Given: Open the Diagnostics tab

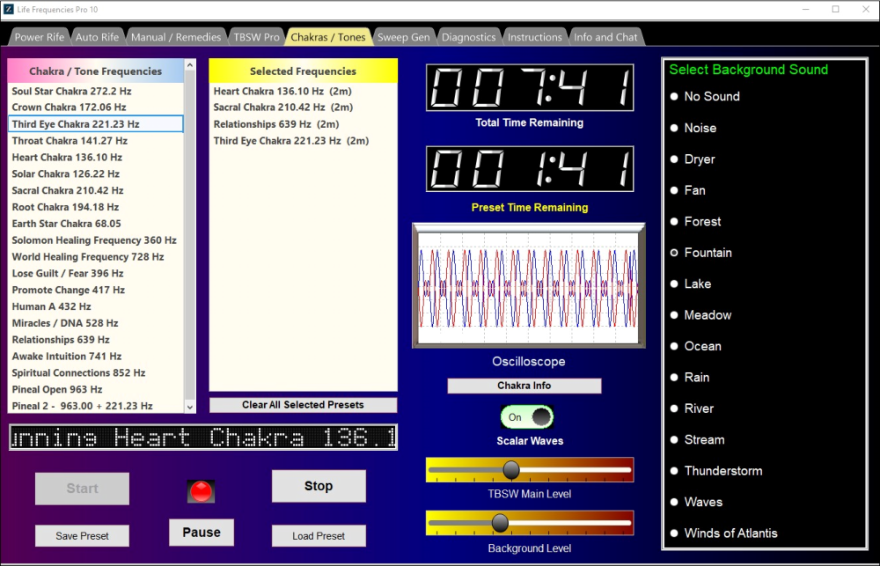Looking at the screenshot, I should pyautogui.click(x=468, y=37).
